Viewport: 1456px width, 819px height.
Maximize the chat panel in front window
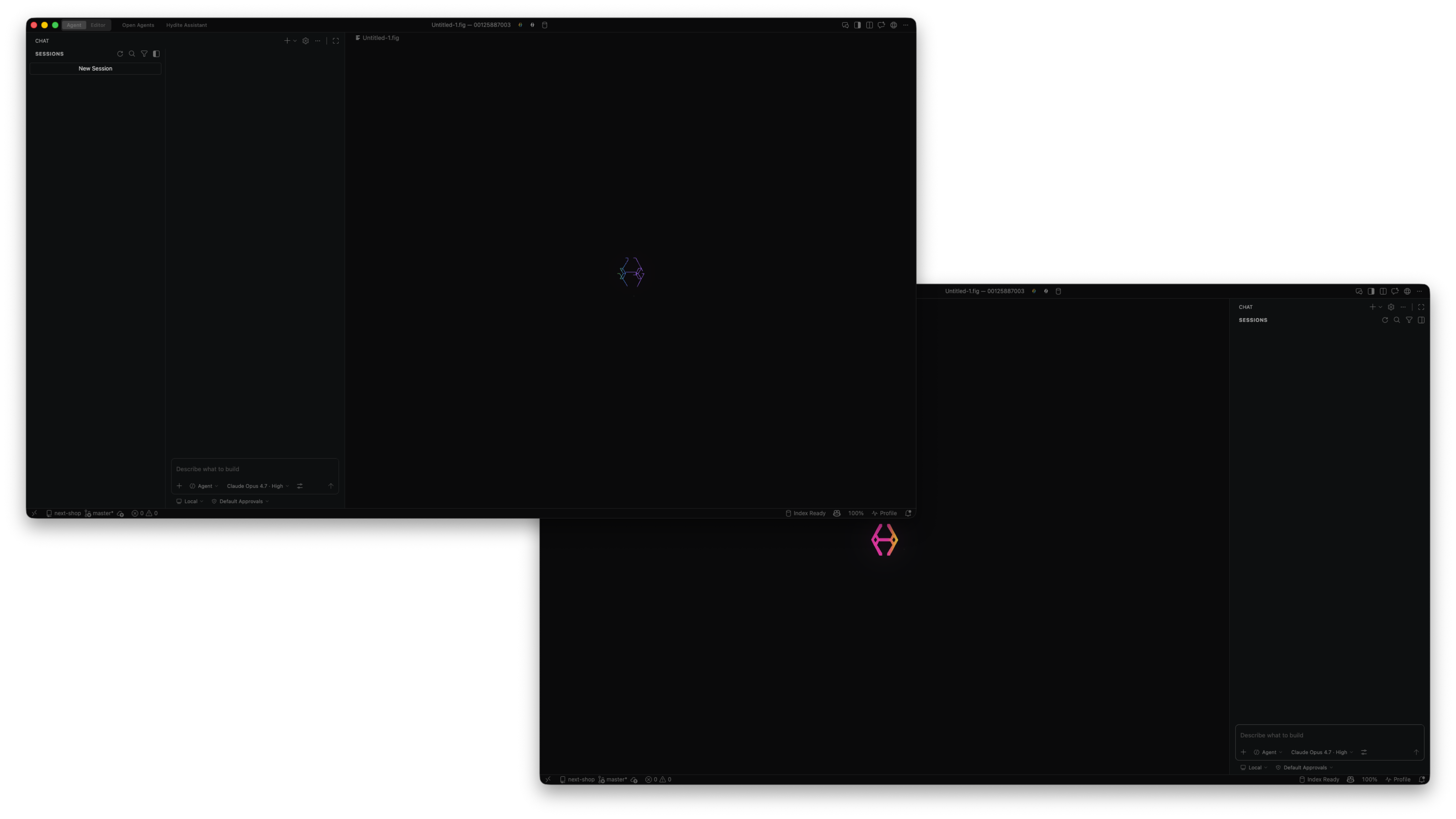tap(336, 41)
